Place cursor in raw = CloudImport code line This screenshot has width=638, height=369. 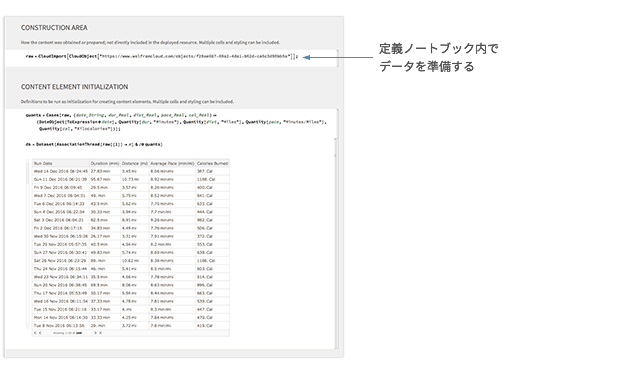point(162,56)
